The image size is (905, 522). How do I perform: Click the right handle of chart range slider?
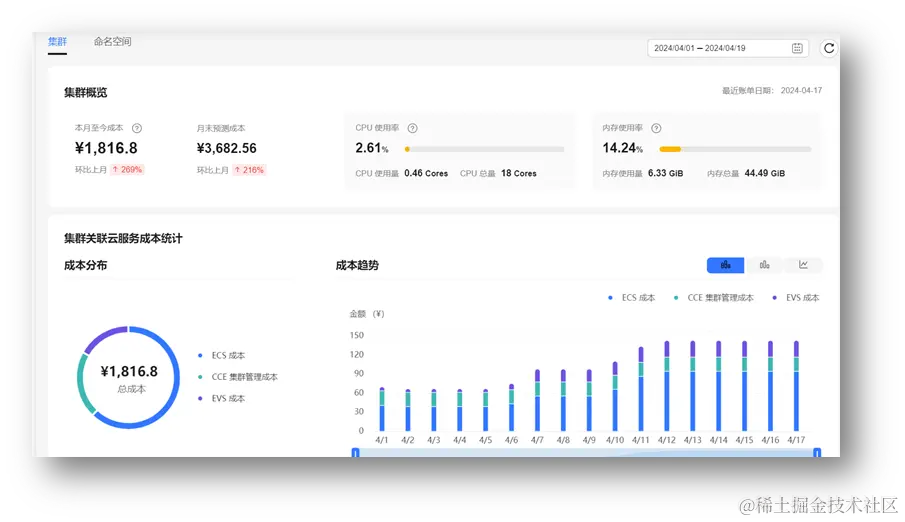click(x=817, y=453)
